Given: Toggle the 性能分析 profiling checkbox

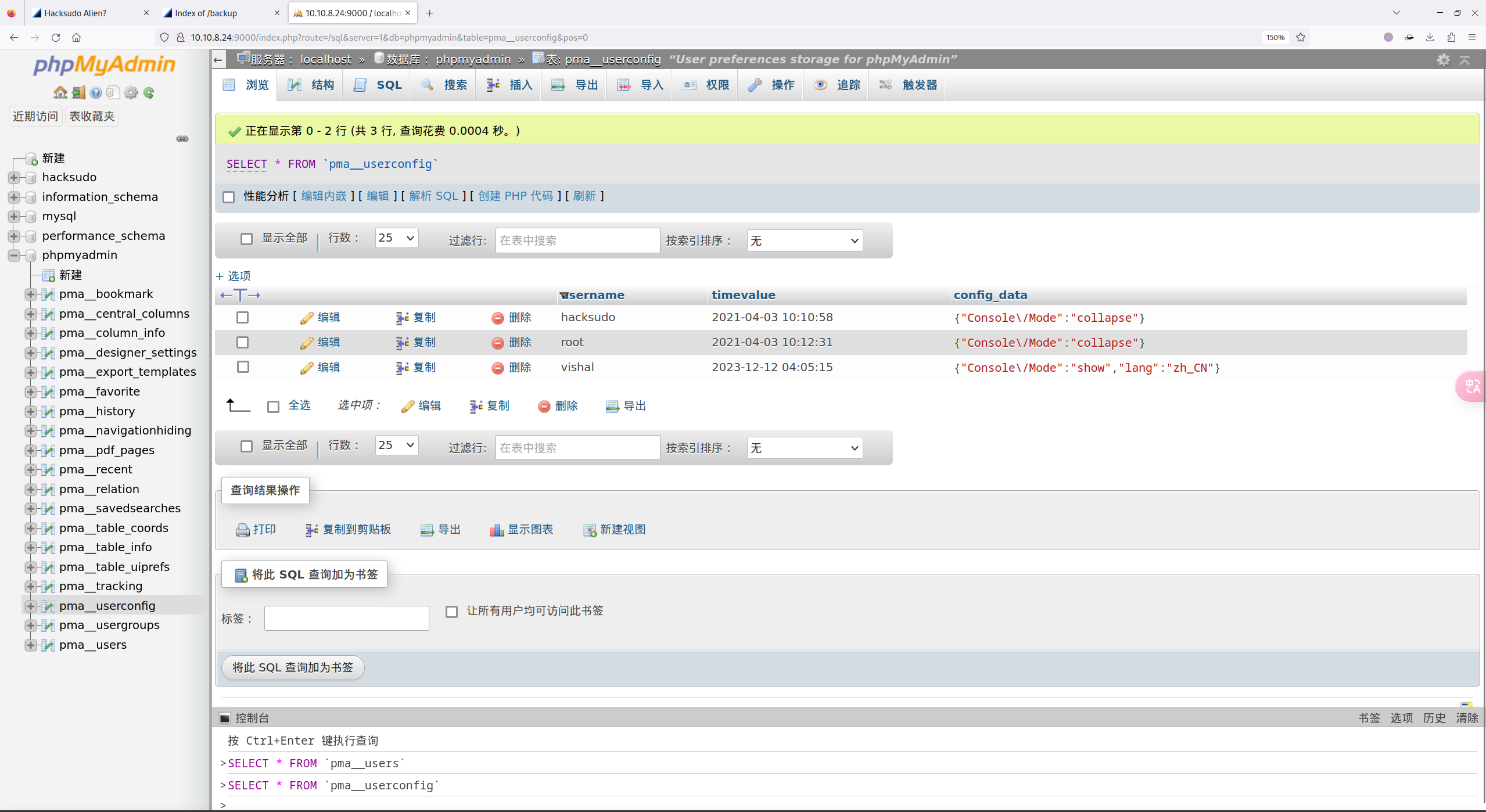Looking at the screenshot, I should coord(229,197).
